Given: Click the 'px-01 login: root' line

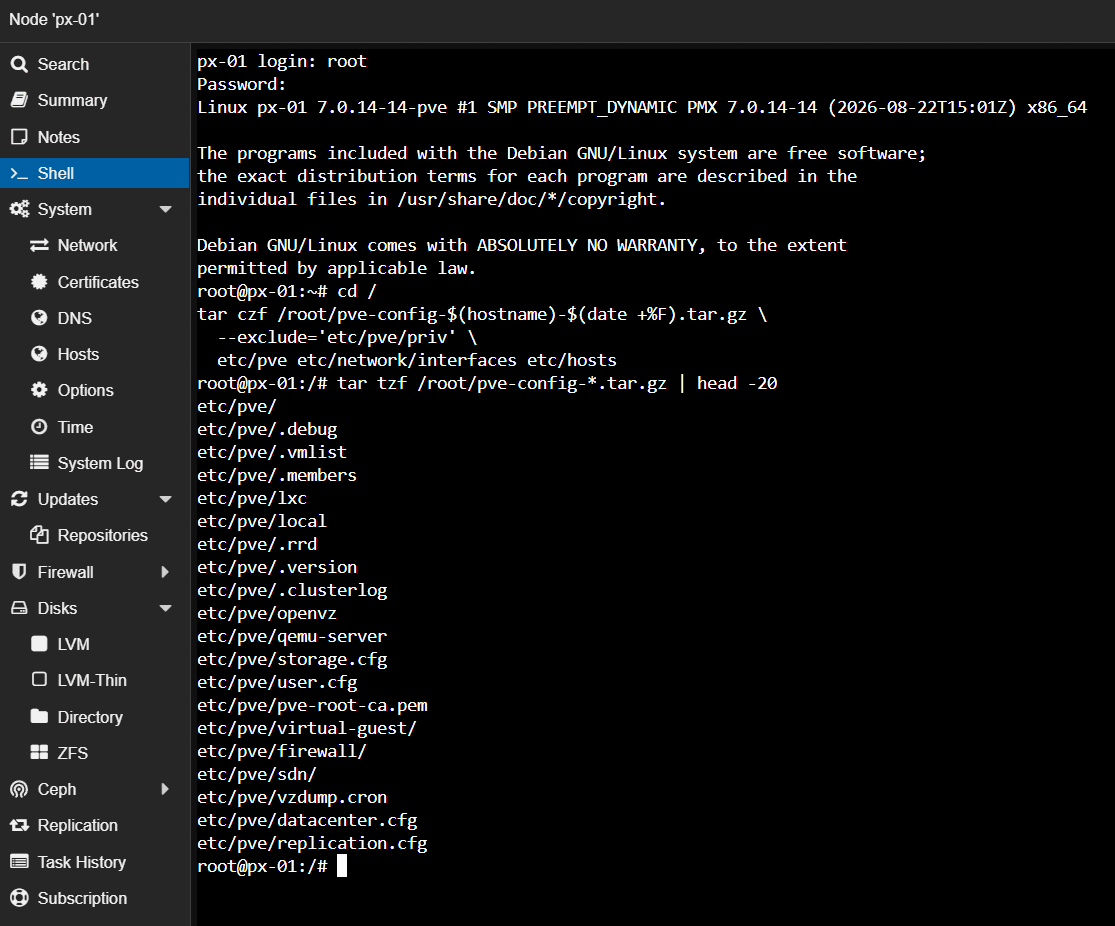Looking at the screenshot, I should [282, 61].
